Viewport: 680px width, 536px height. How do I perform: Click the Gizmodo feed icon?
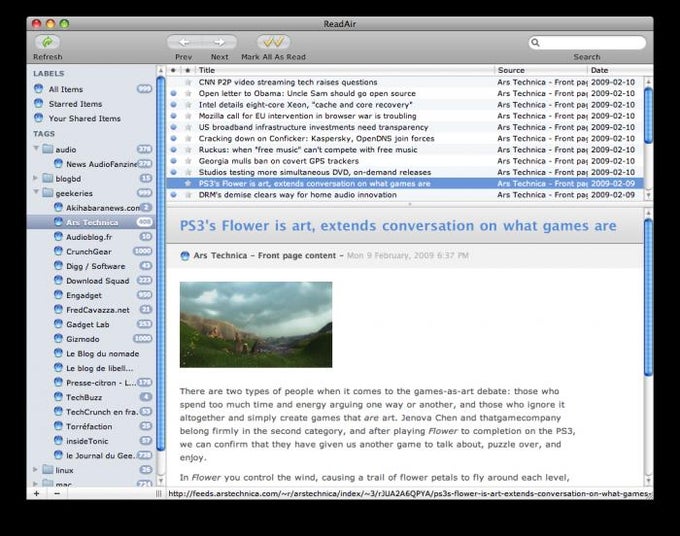pyautogui.click(x=59, y=339)
